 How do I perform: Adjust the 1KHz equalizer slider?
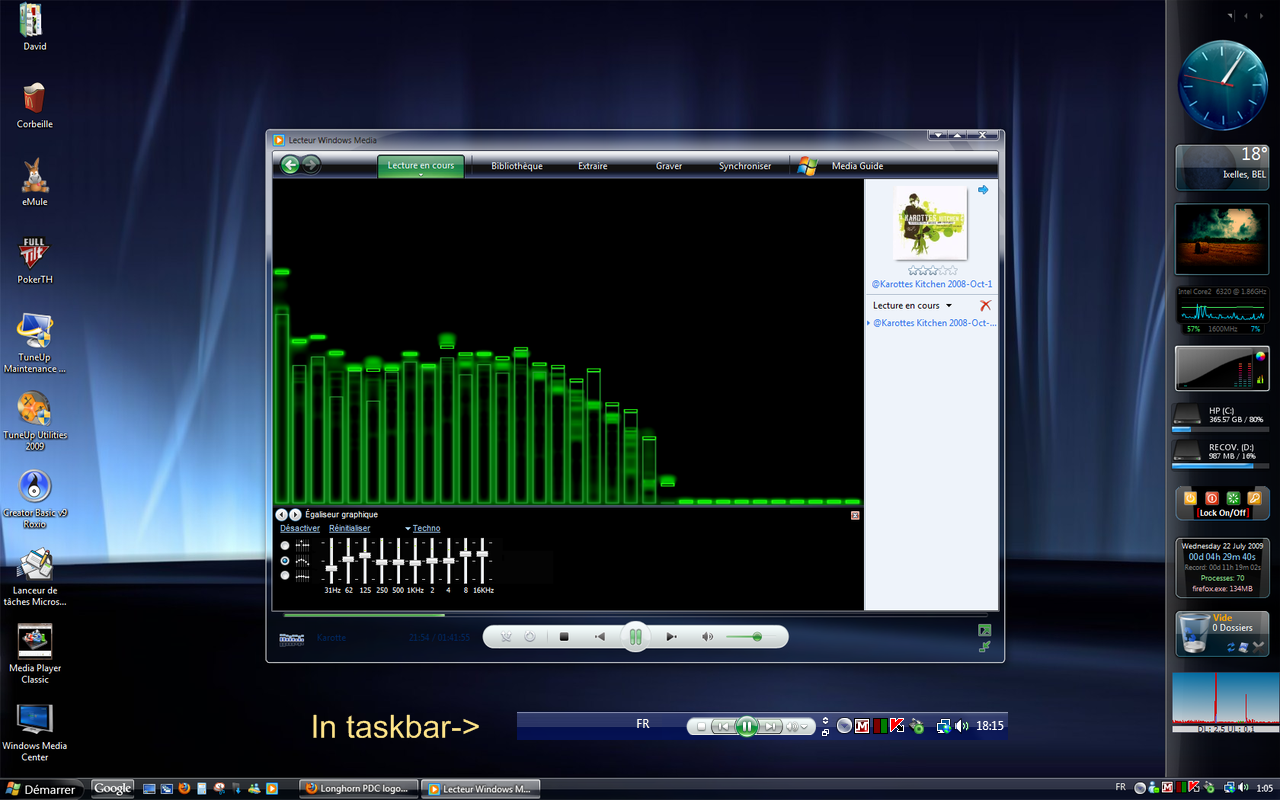[415, 562]
